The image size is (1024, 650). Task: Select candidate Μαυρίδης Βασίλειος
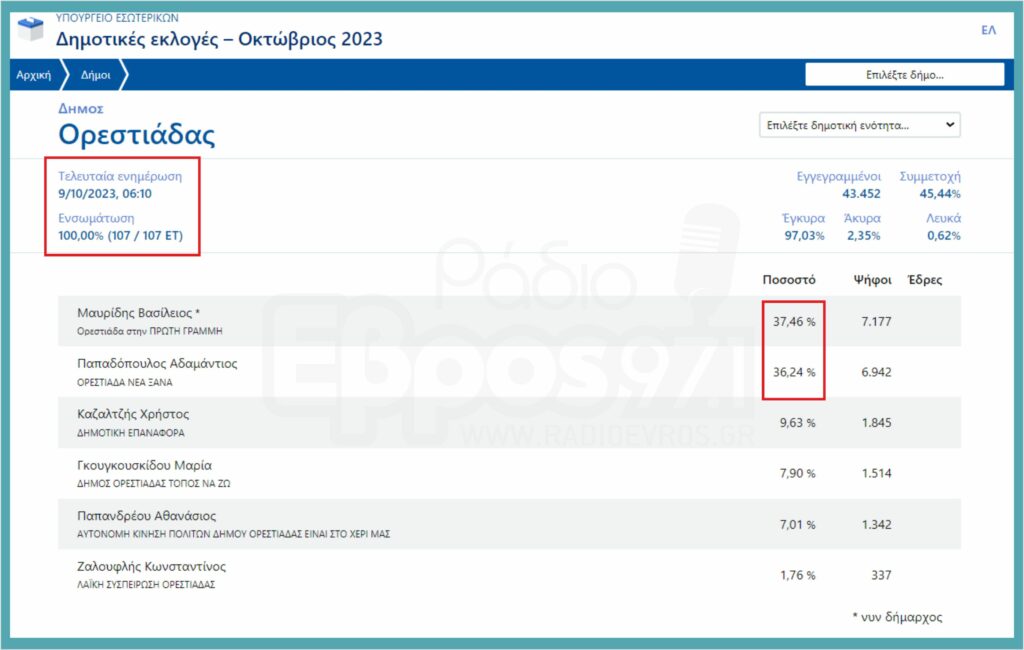coord(139,312)
